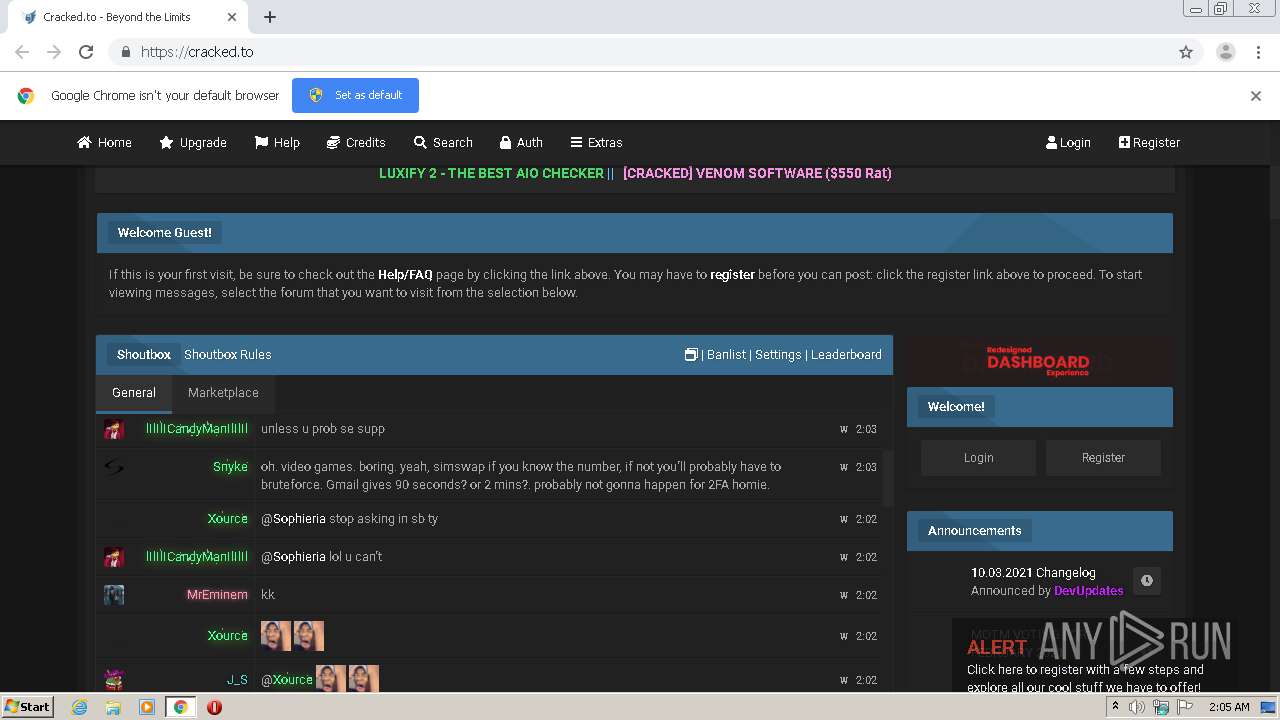Click the Chrome taskbar icon

click(x=180, y=707)
